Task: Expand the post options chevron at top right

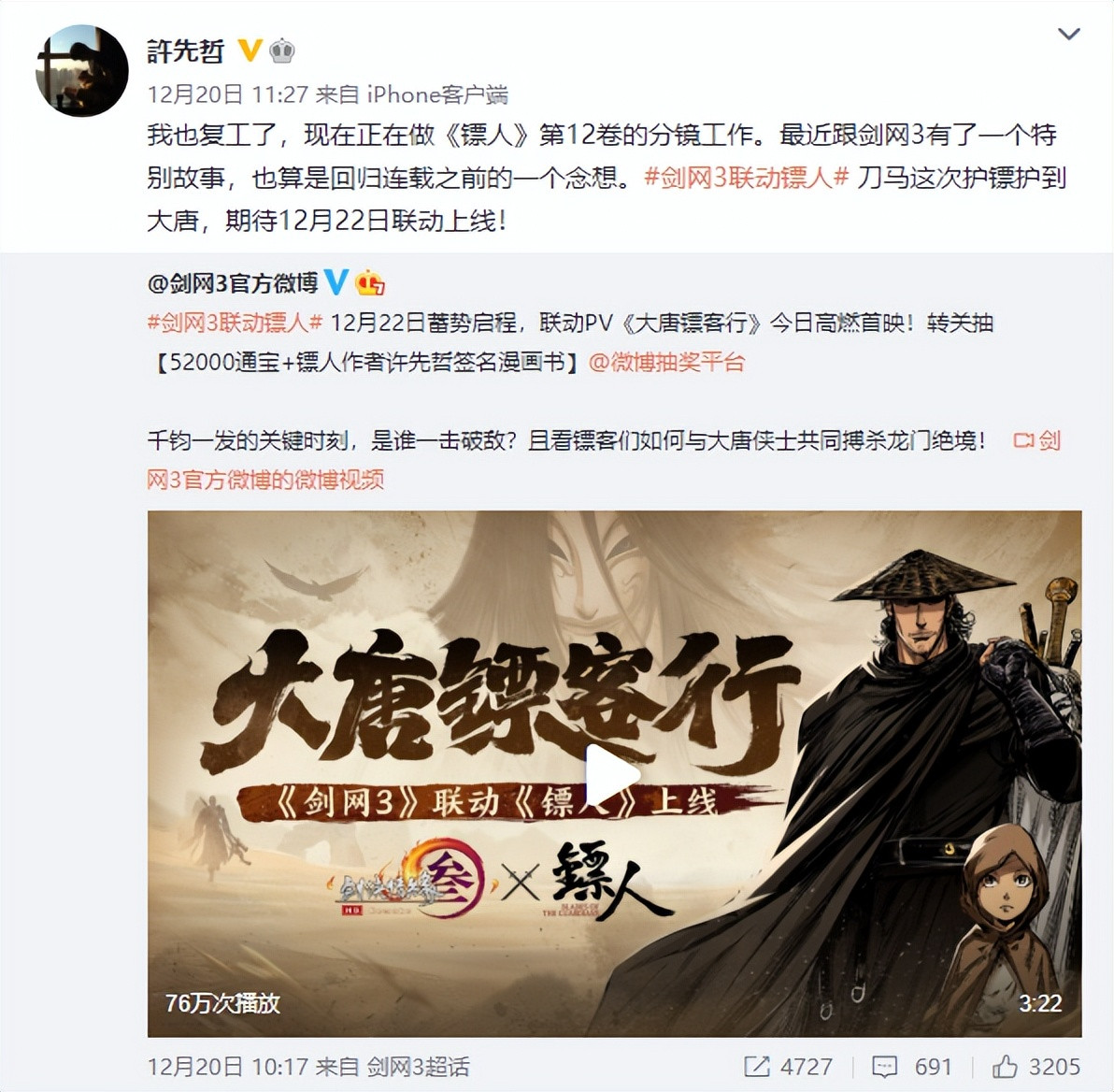Action: pos(1069,34)
